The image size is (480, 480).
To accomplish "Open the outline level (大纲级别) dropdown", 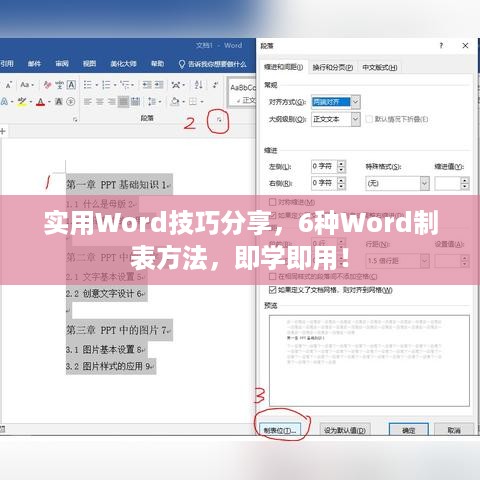I will pyautogui.click(x=356, y=119).
